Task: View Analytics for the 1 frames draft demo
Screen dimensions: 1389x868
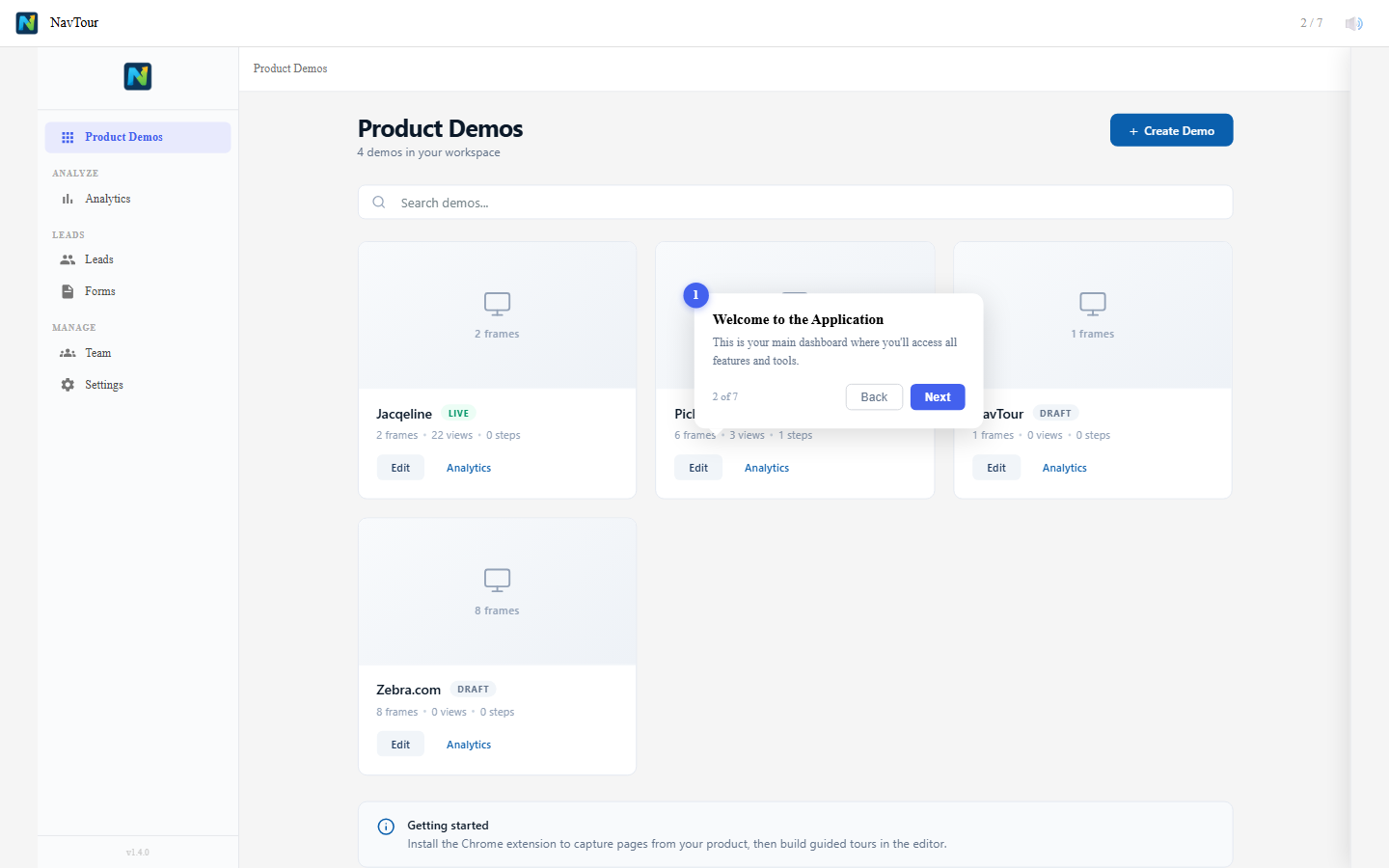Action: (1065, 468)
